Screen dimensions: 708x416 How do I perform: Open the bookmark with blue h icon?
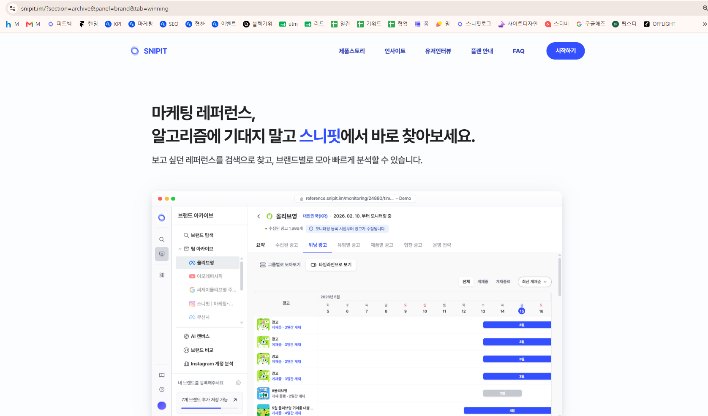click(x=12, y=24)
